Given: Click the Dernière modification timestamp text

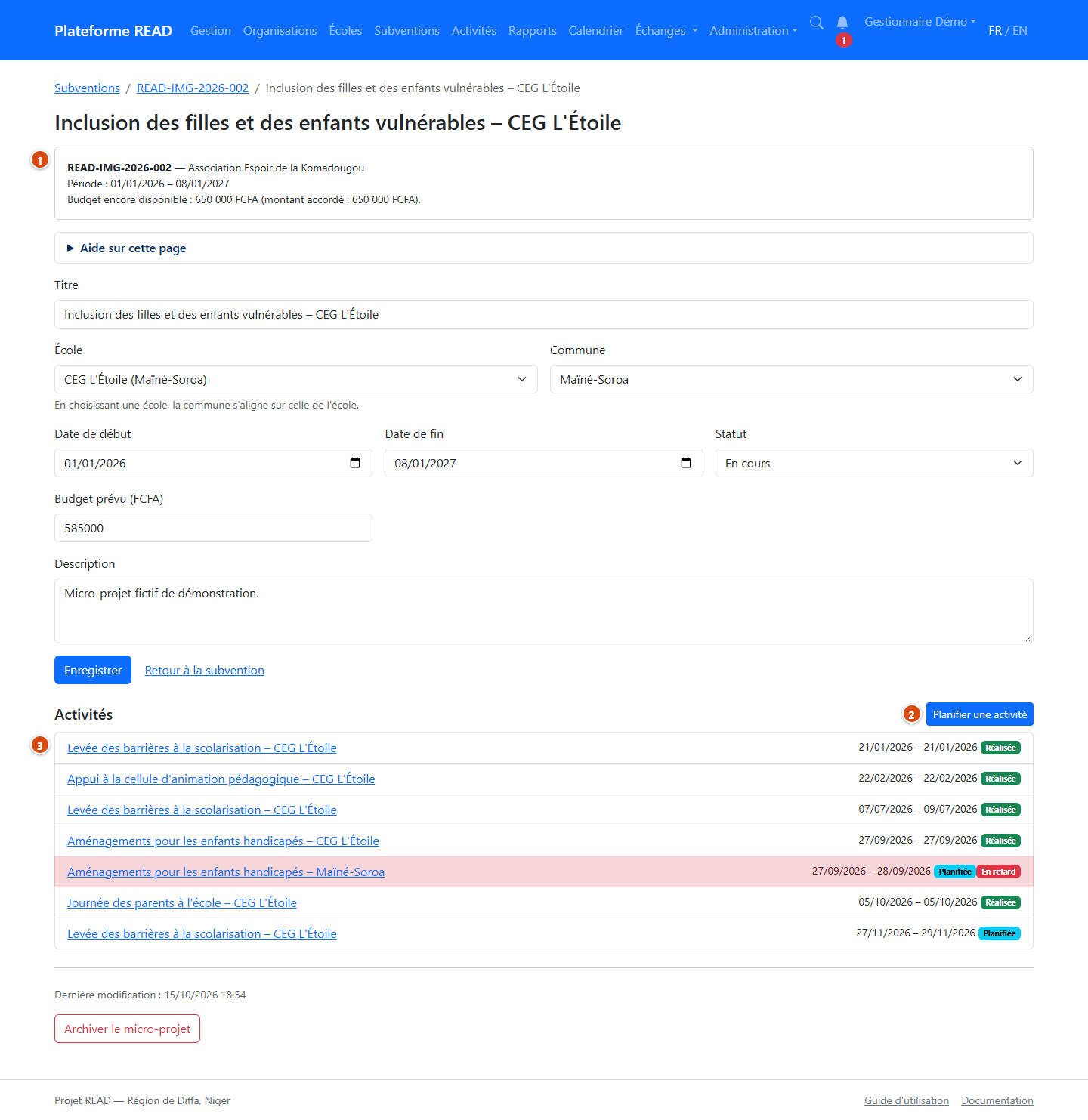Looking at the screenshot, I should click(x=150, y=995).
